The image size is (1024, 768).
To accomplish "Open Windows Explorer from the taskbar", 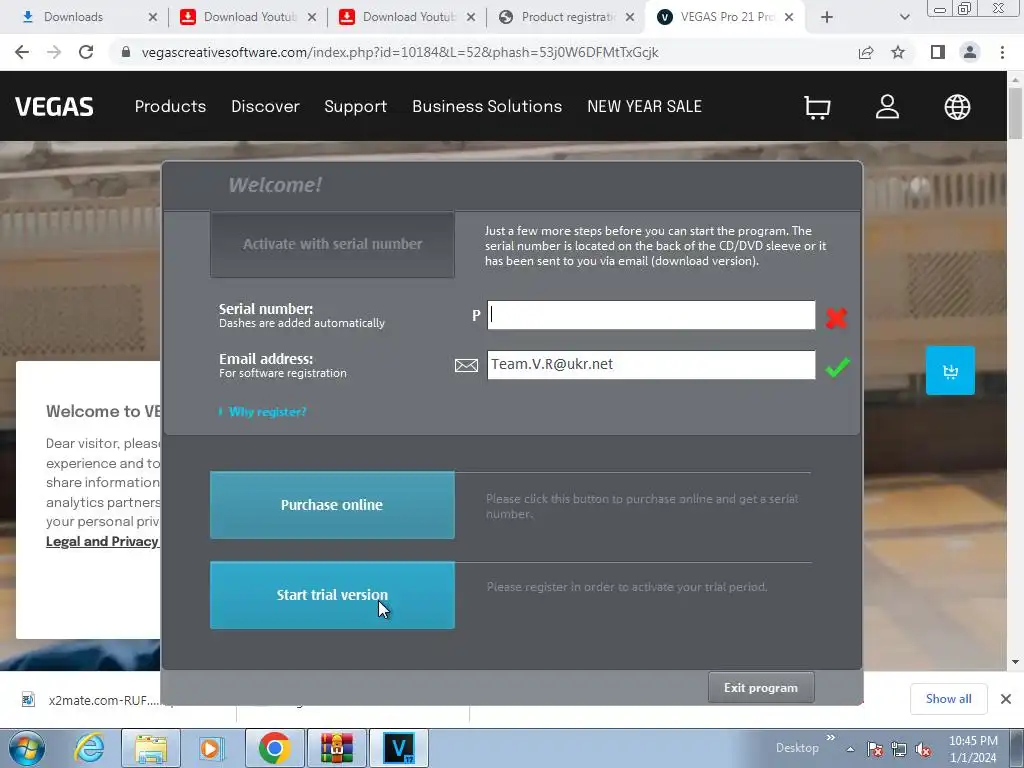I will tap(151, 748).
